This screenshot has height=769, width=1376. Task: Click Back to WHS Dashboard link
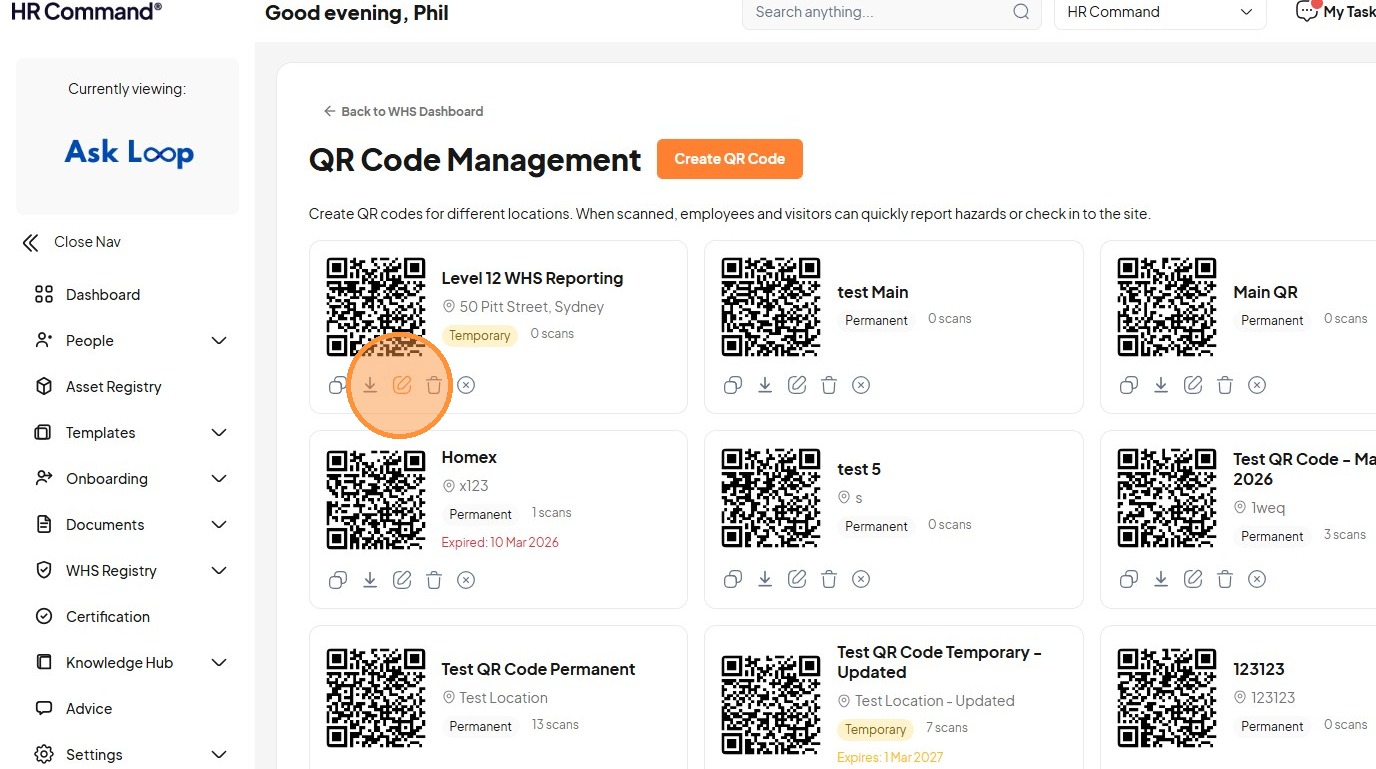[403, 111]
